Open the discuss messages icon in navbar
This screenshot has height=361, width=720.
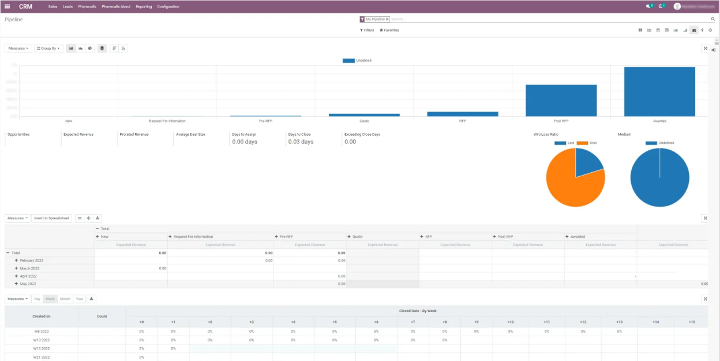point(649,6)
